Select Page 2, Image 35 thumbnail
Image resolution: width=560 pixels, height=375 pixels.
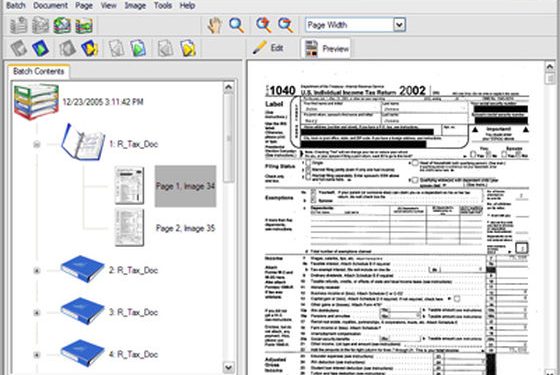point(129,228)
